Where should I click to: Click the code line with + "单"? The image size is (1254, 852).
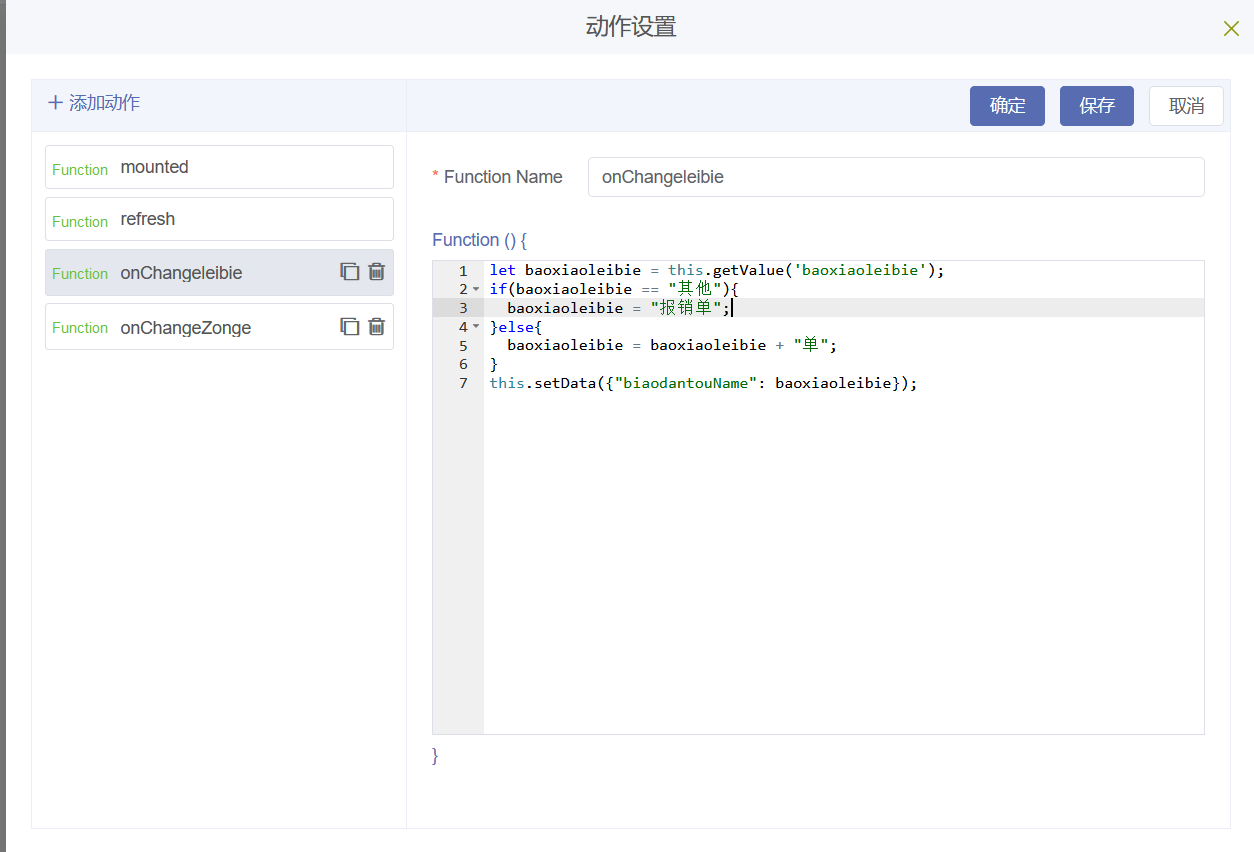(x=672, y=346)
